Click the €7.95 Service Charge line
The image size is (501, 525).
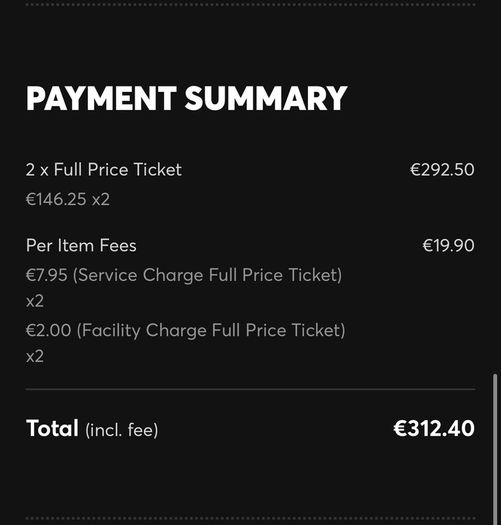pos(184,275)
